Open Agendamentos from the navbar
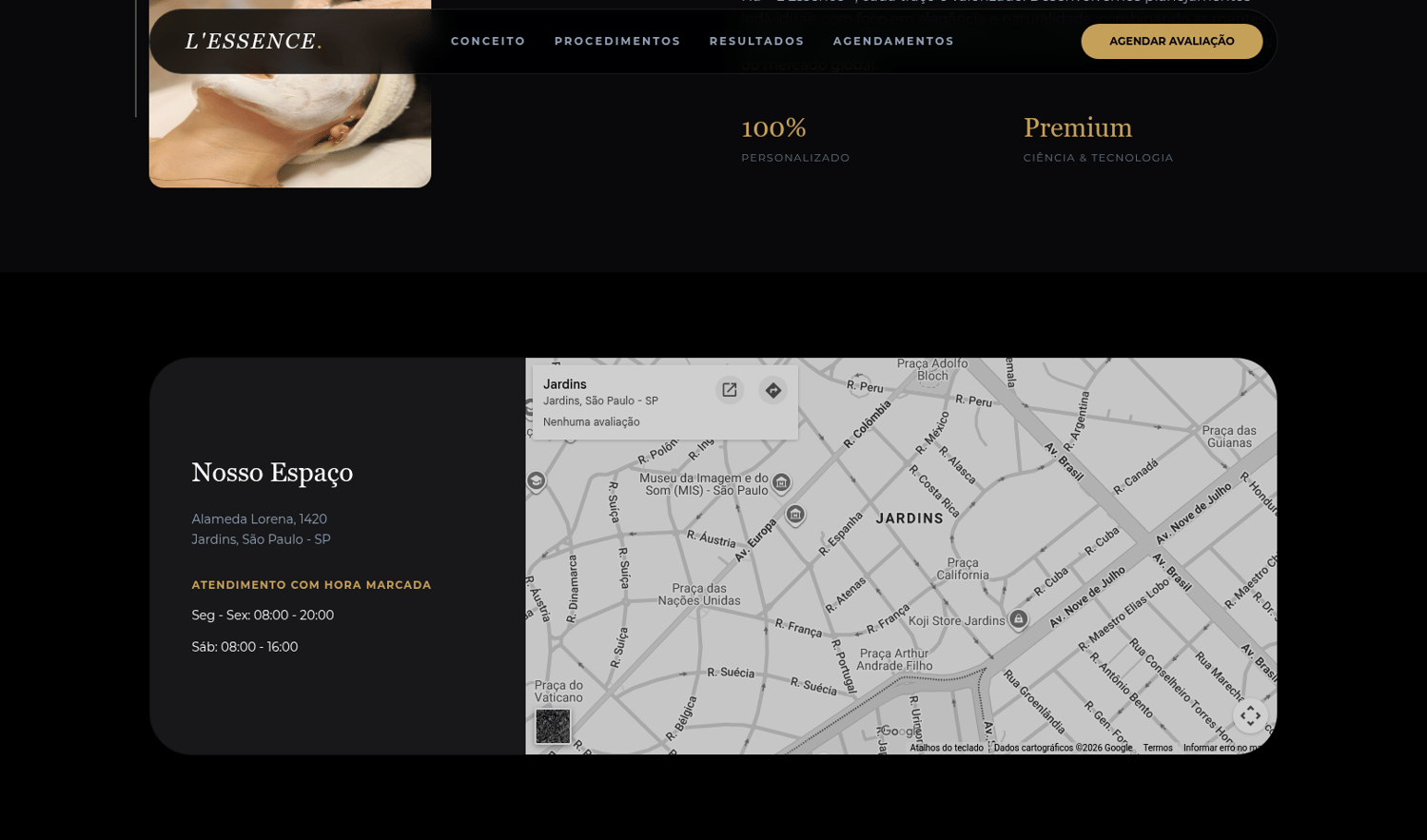The height and width of the screenshot is (840, 1427). click(893, 41)
